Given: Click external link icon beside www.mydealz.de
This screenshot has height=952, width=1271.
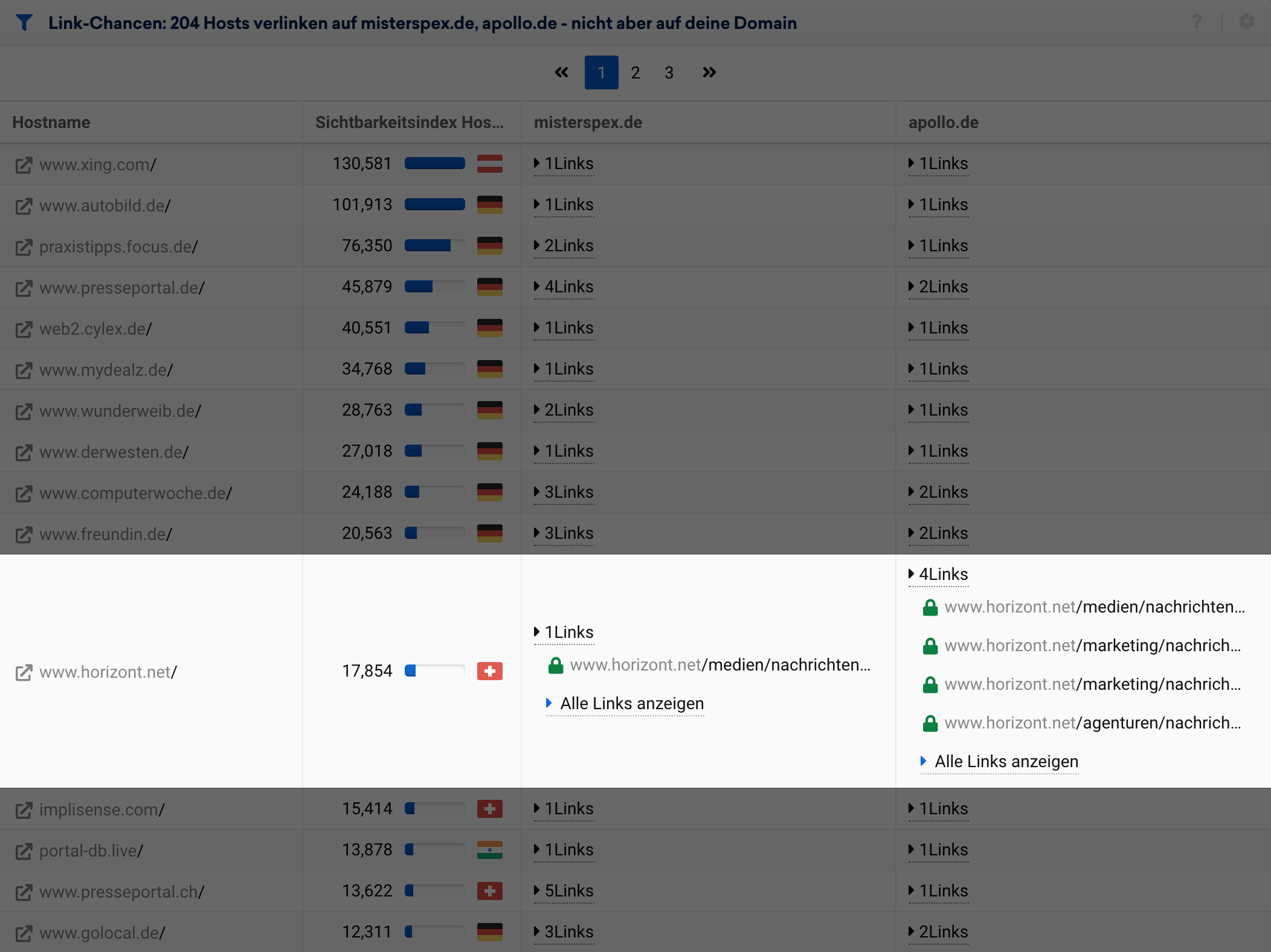Looking at the screenshot, I should click(24, 370).
